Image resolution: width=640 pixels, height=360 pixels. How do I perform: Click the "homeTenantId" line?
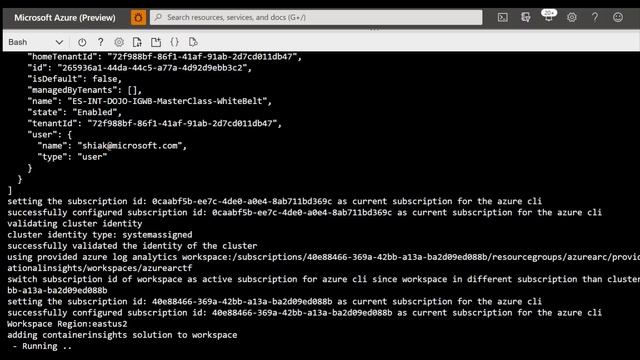coord(164,57)
